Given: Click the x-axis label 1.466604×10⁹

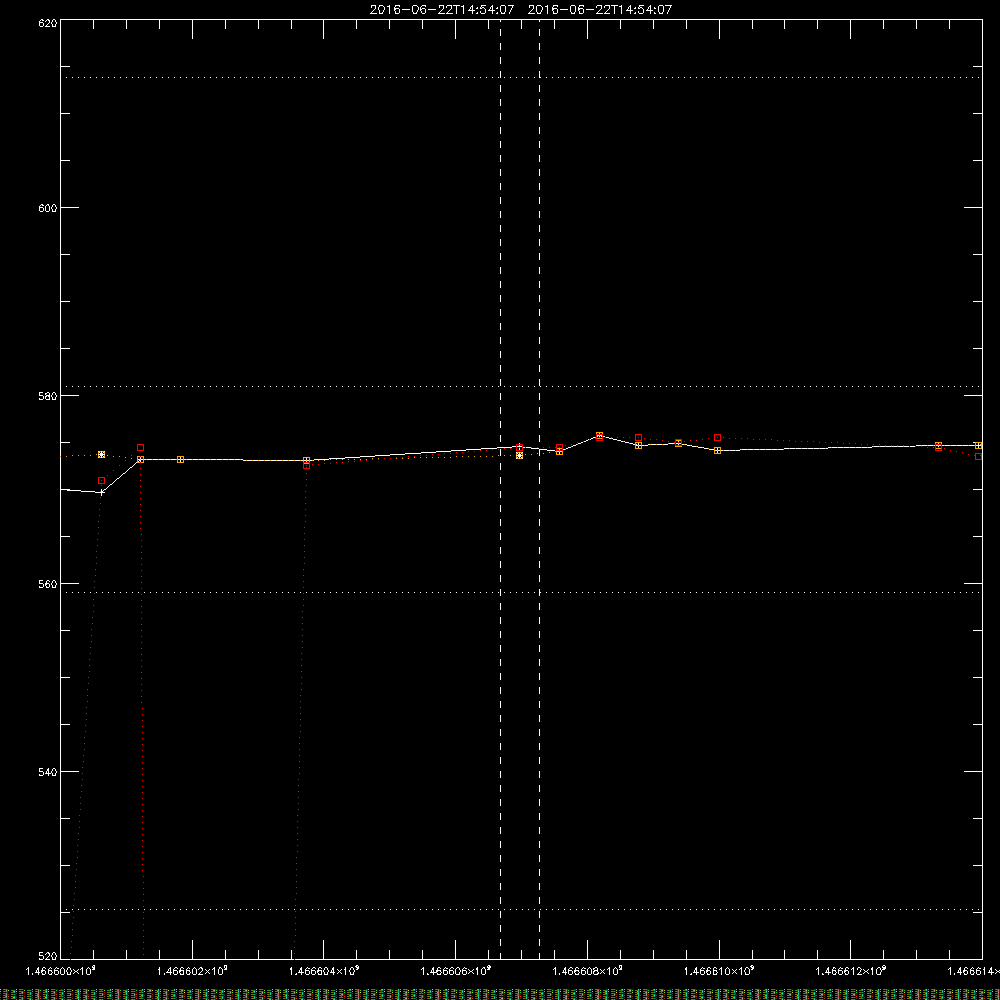Looking at the screenshot, I should (324, 971).
